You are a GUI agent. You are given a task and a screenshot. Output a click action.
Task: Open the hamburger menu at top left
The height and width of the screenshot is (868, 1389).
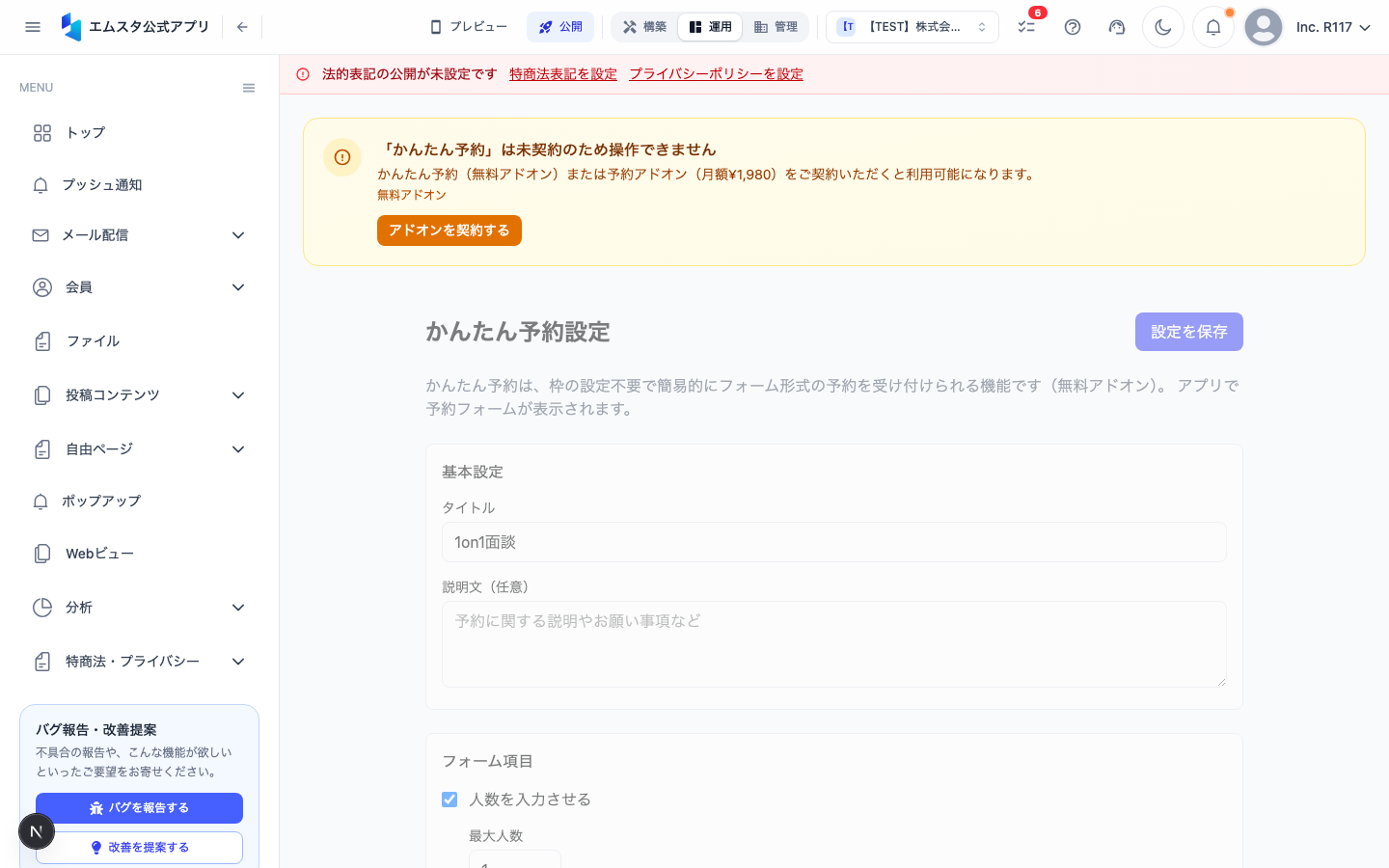click(33, 27)
